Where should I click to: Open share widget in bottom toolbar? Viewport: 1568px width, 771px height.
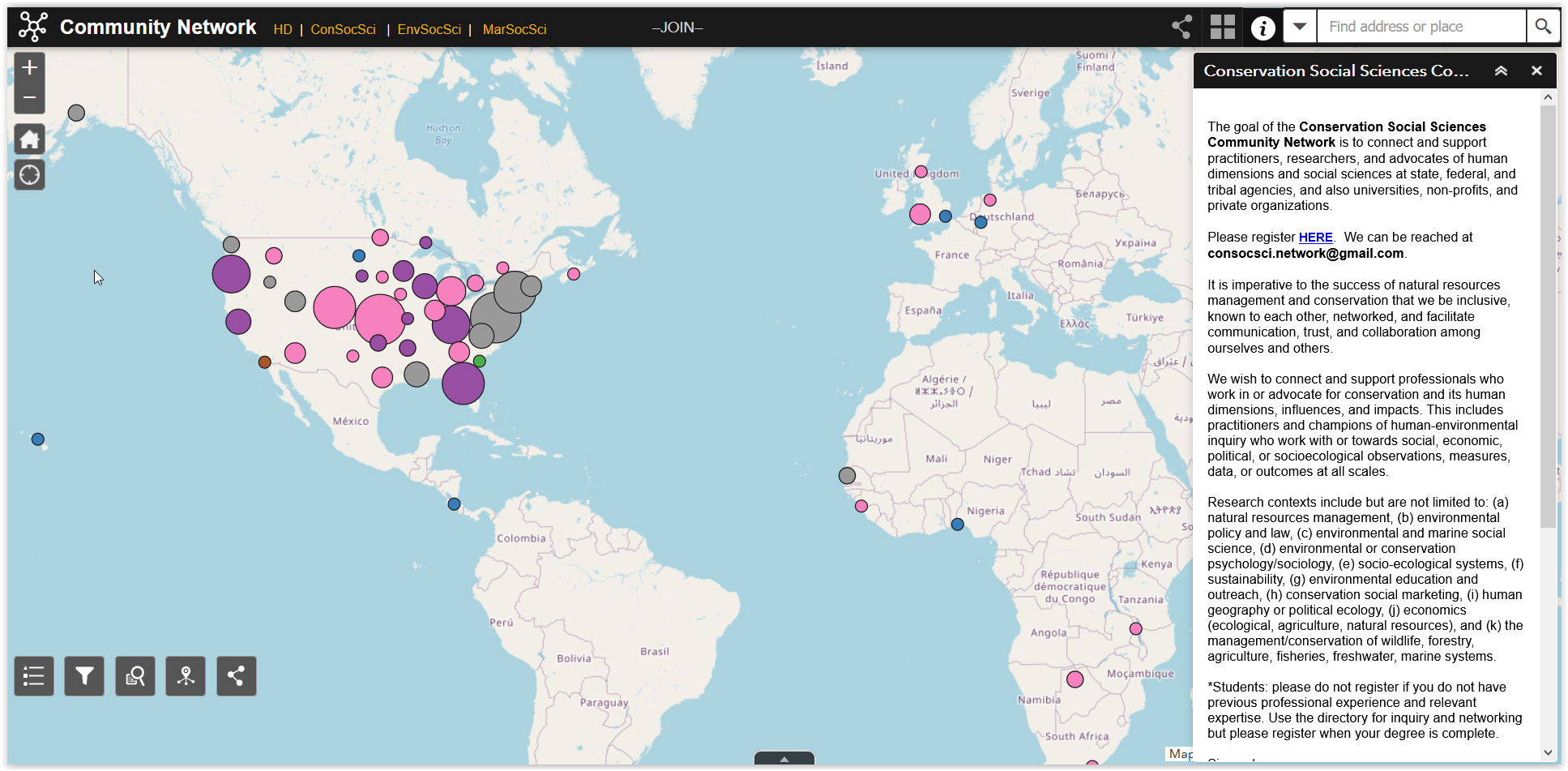[237, 676]
